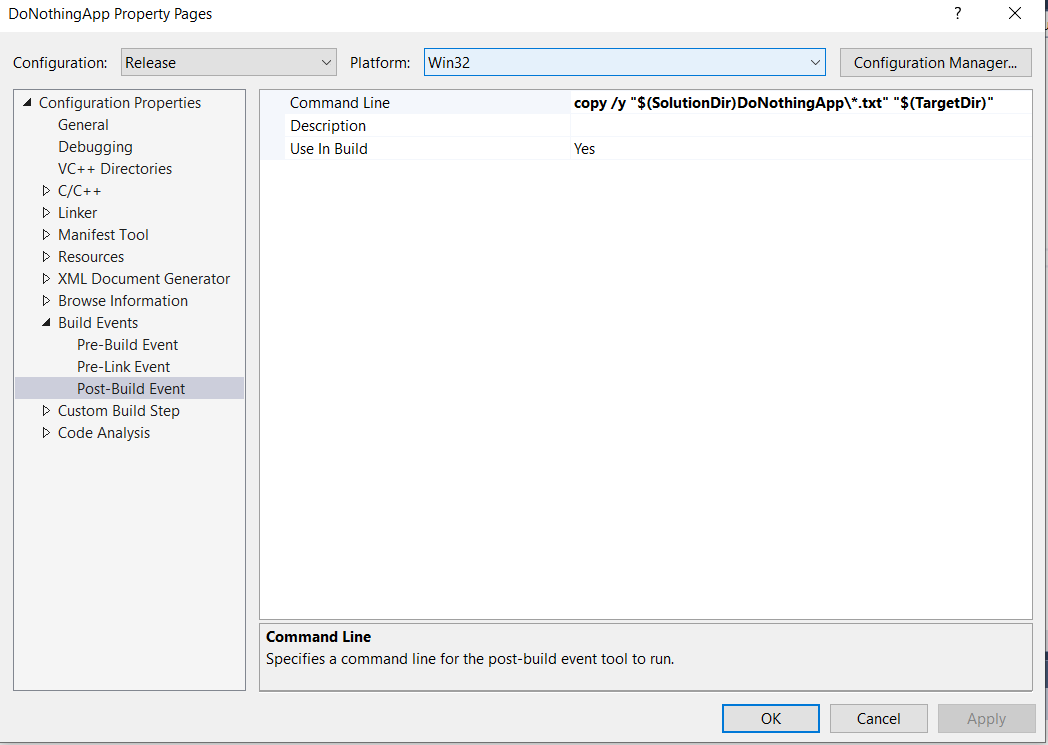Edit the copy /y command line value
Image resolution: width=1048 pixels, height=745 pixels.
pyautogui.click(x=801, y=103)
